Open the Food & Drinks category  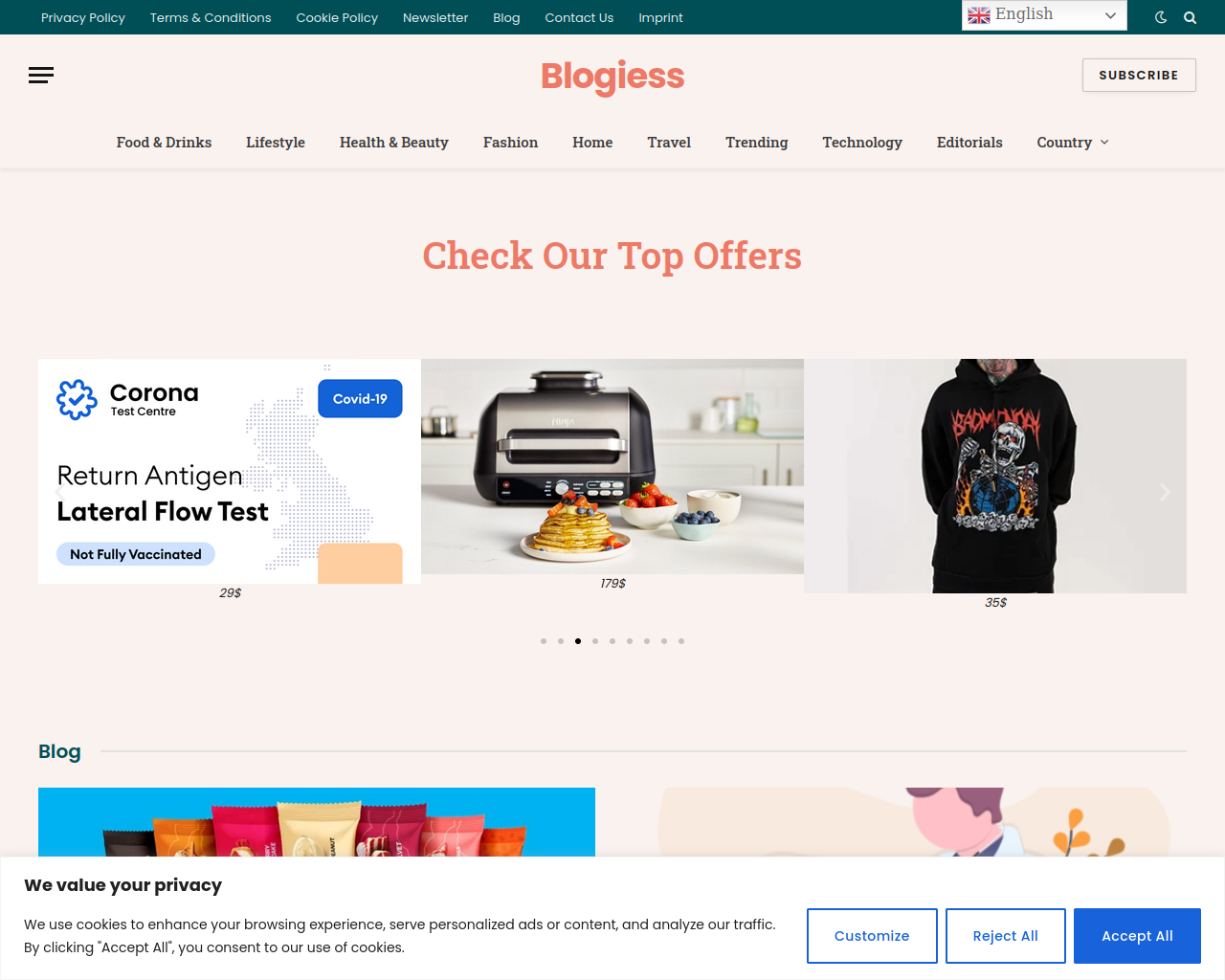click(165, 143)
